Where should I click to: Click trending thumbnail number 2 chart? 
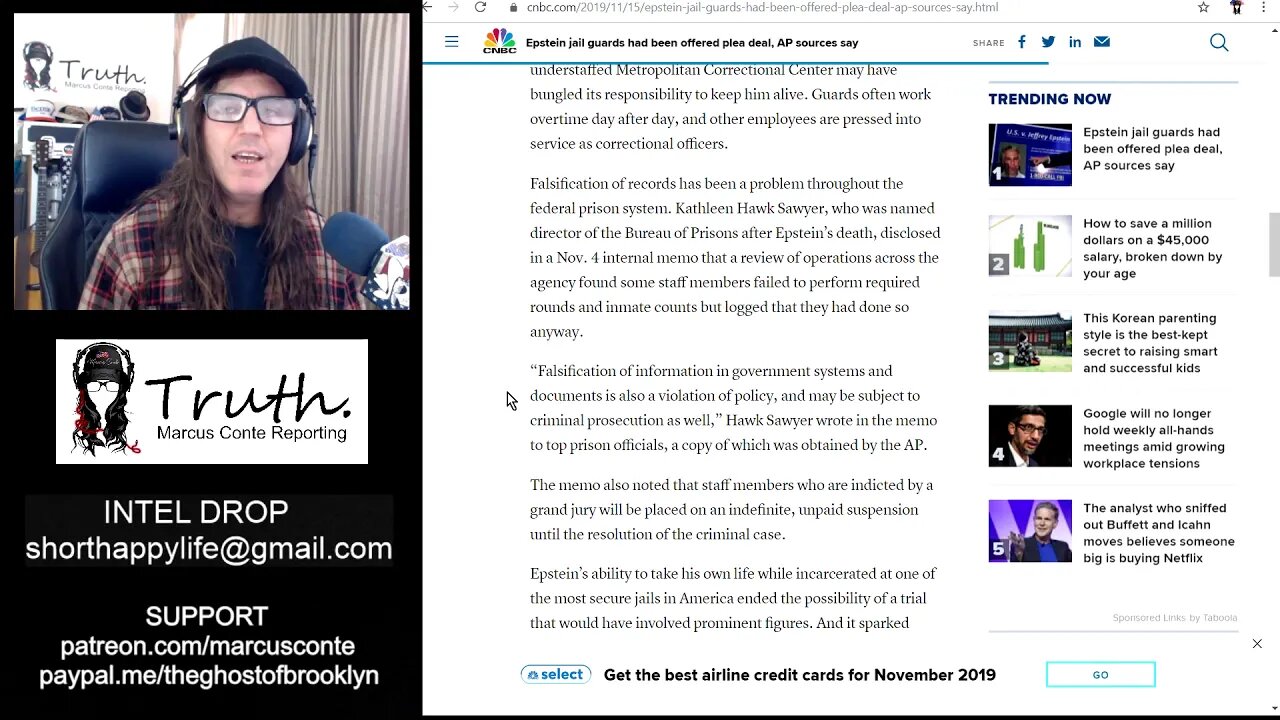tap(1030, 246)
